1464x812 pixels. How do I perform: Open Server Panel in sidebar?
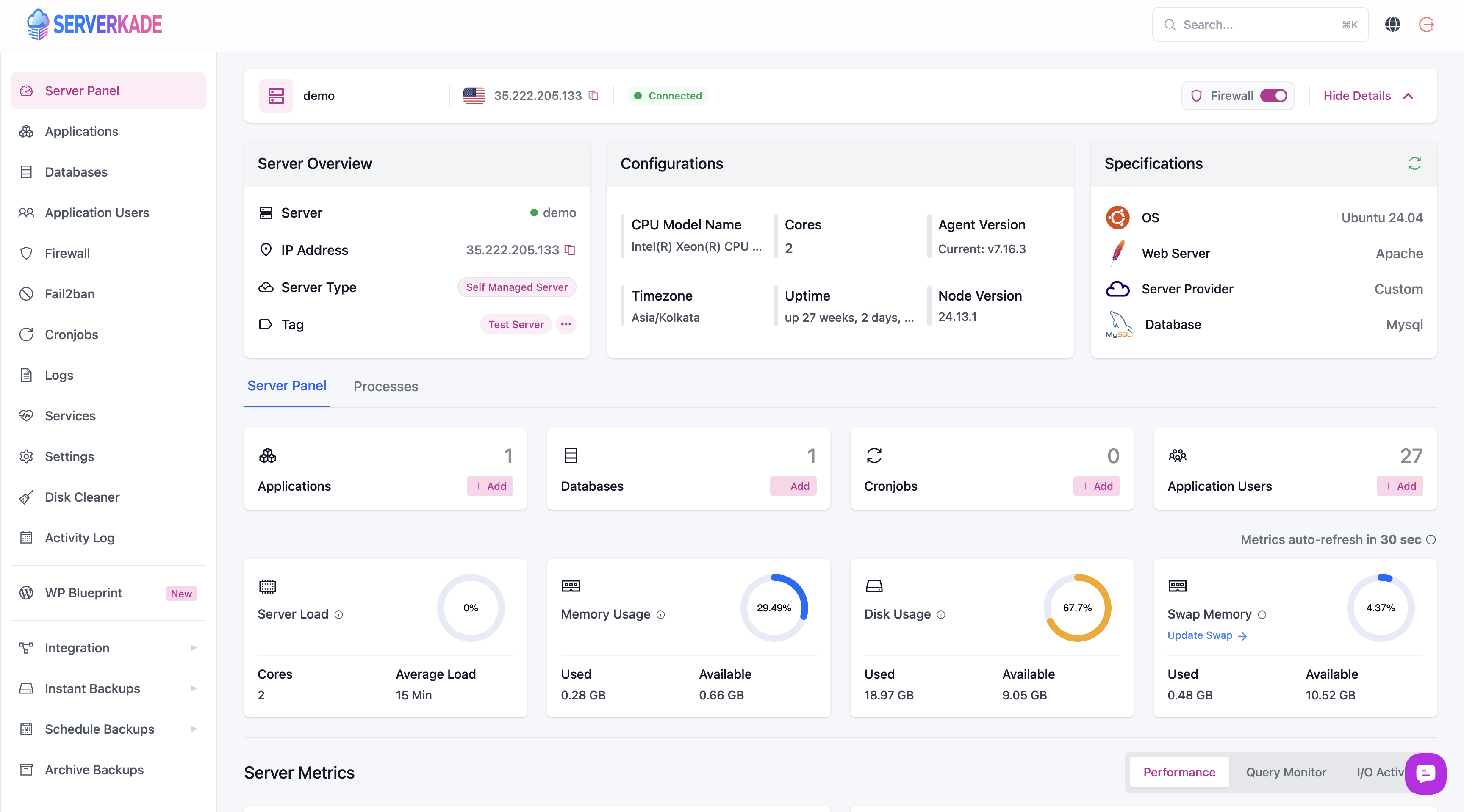108,90
